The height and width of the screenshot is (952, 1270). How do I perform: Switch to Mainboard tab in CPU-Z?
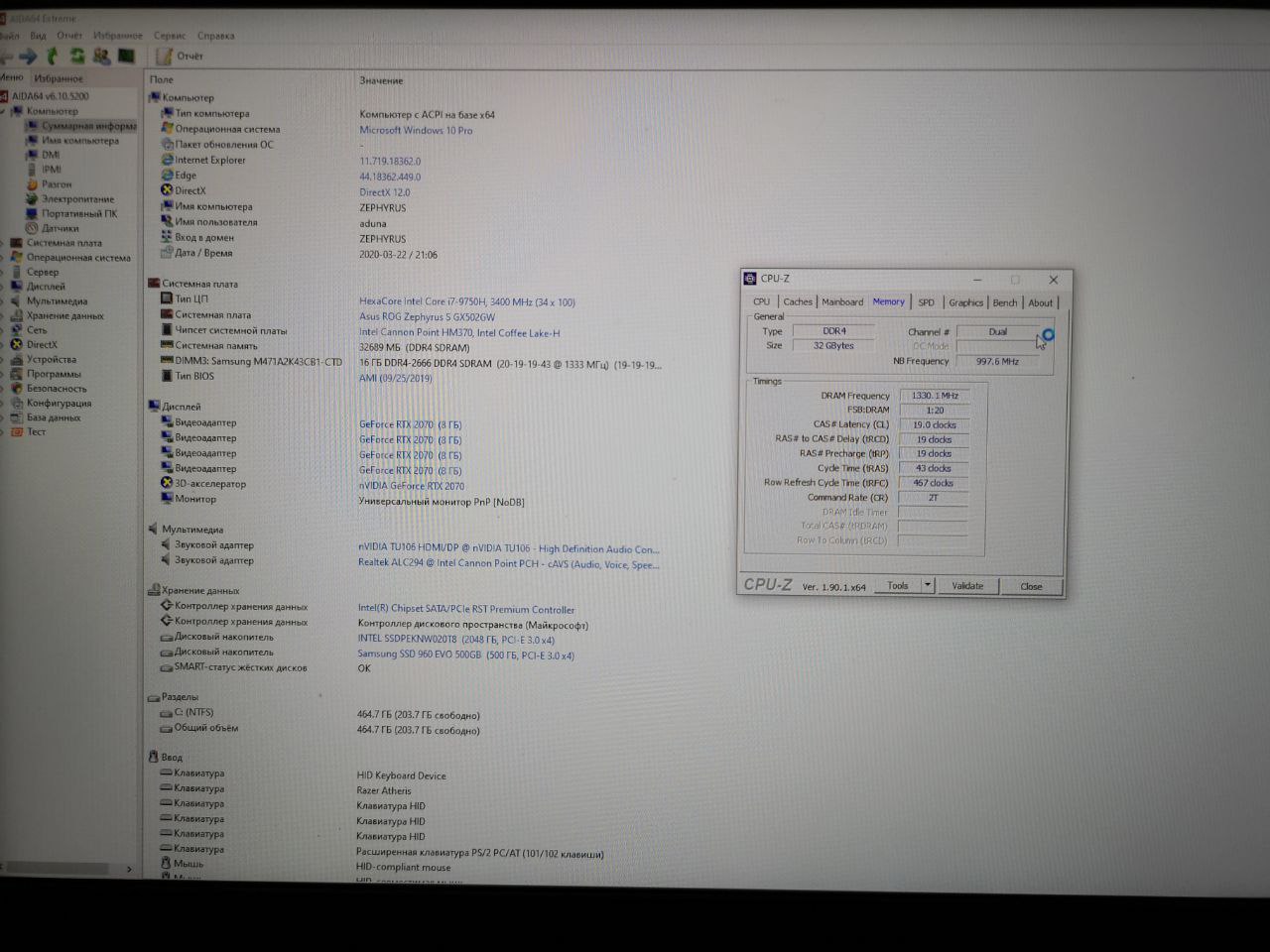842,301
